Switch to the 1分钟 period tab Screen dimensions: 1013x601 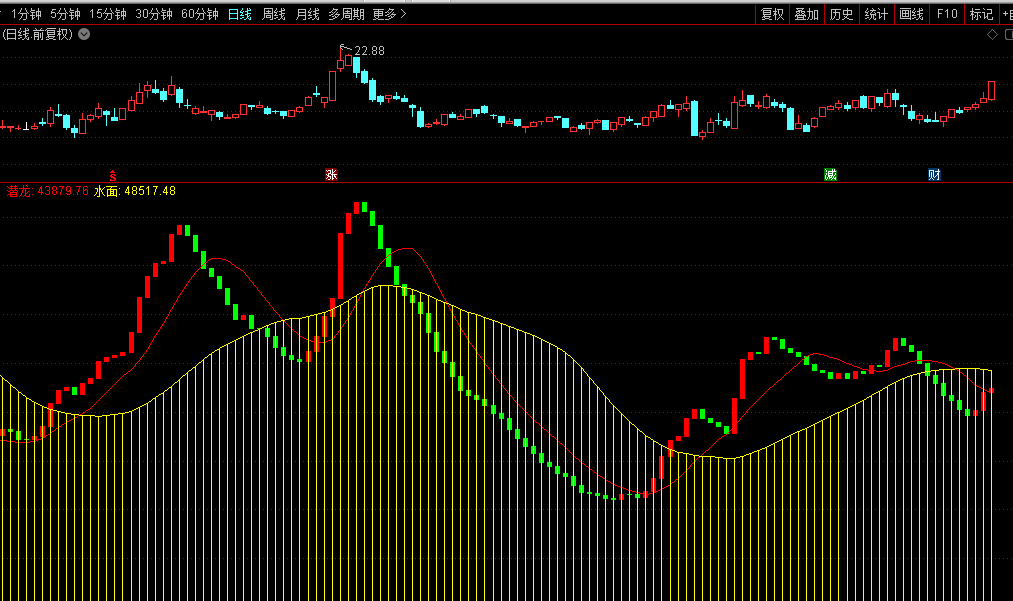point(26,14)
